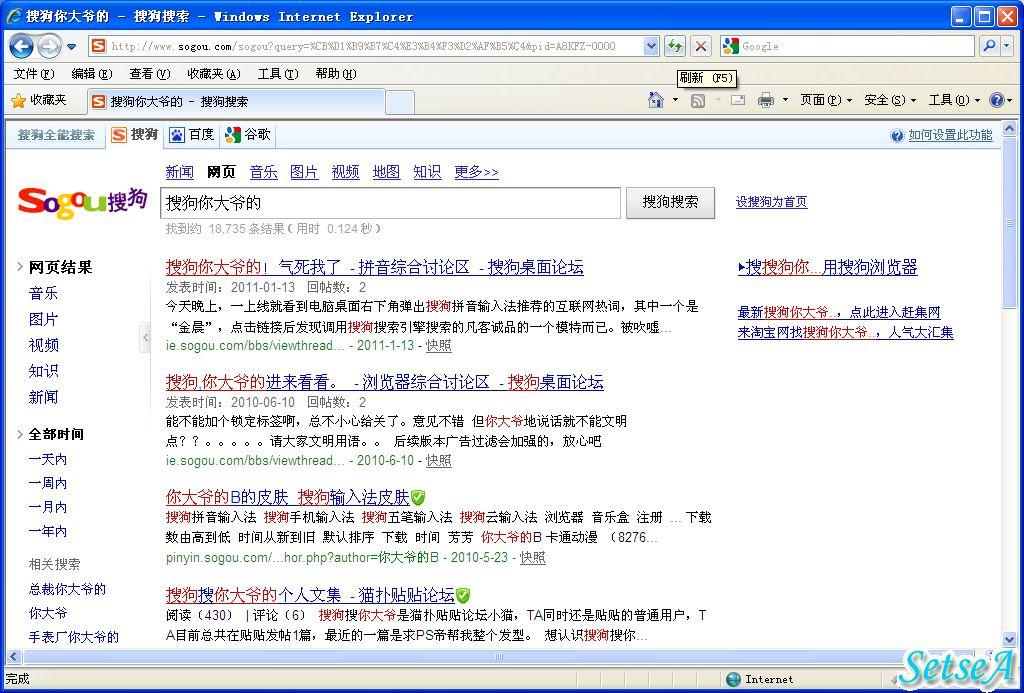Open a new blank tab

click(400, 103)
